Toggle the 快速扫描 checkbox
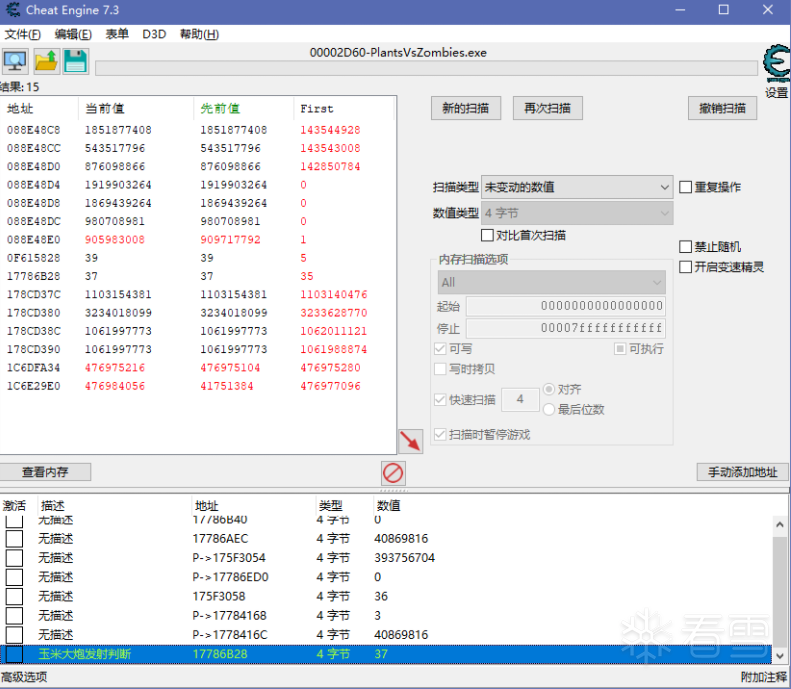This screenshot has width=791, height=689. (440, 400)
